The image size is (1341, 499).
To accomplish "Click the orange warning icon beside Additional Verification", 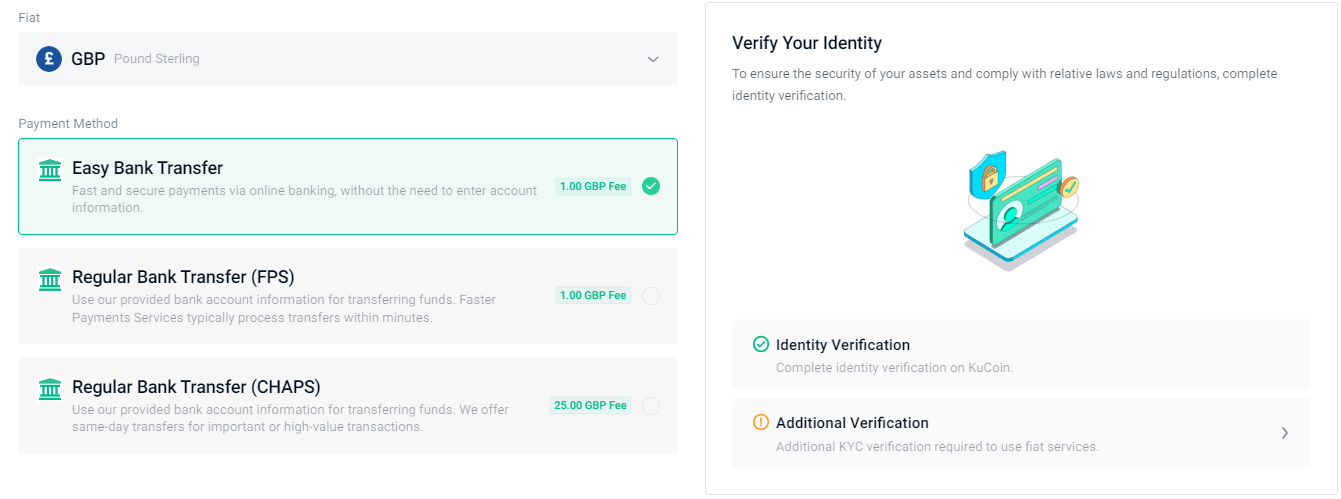I will [x=761, y=423].
